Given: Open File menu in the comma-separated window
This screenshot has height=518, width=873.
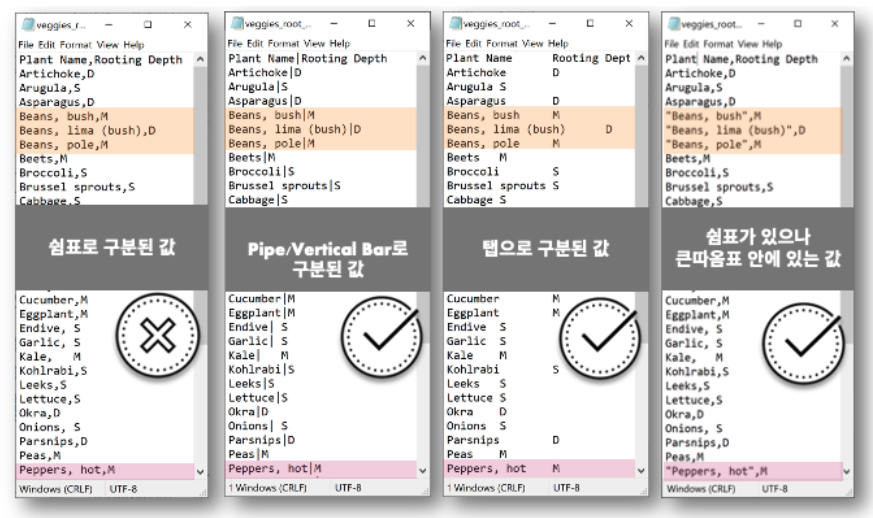Looking at the screenshot, I should tap(26, 45).
